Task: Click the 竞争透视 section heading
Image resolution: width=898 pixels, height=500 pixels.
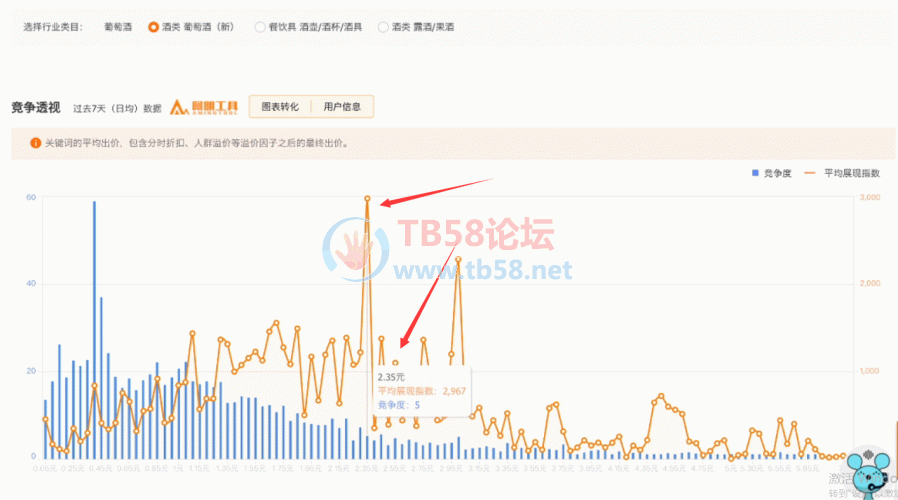Action: click(x=36, y=107)
